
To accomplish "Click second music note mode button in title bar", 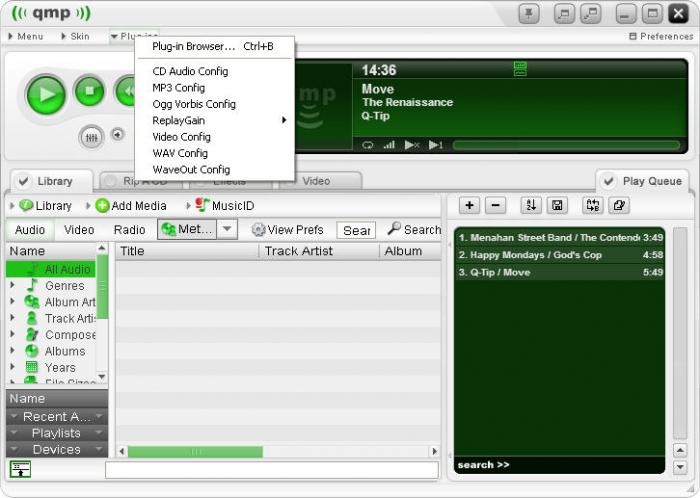I will coord(591,13).
